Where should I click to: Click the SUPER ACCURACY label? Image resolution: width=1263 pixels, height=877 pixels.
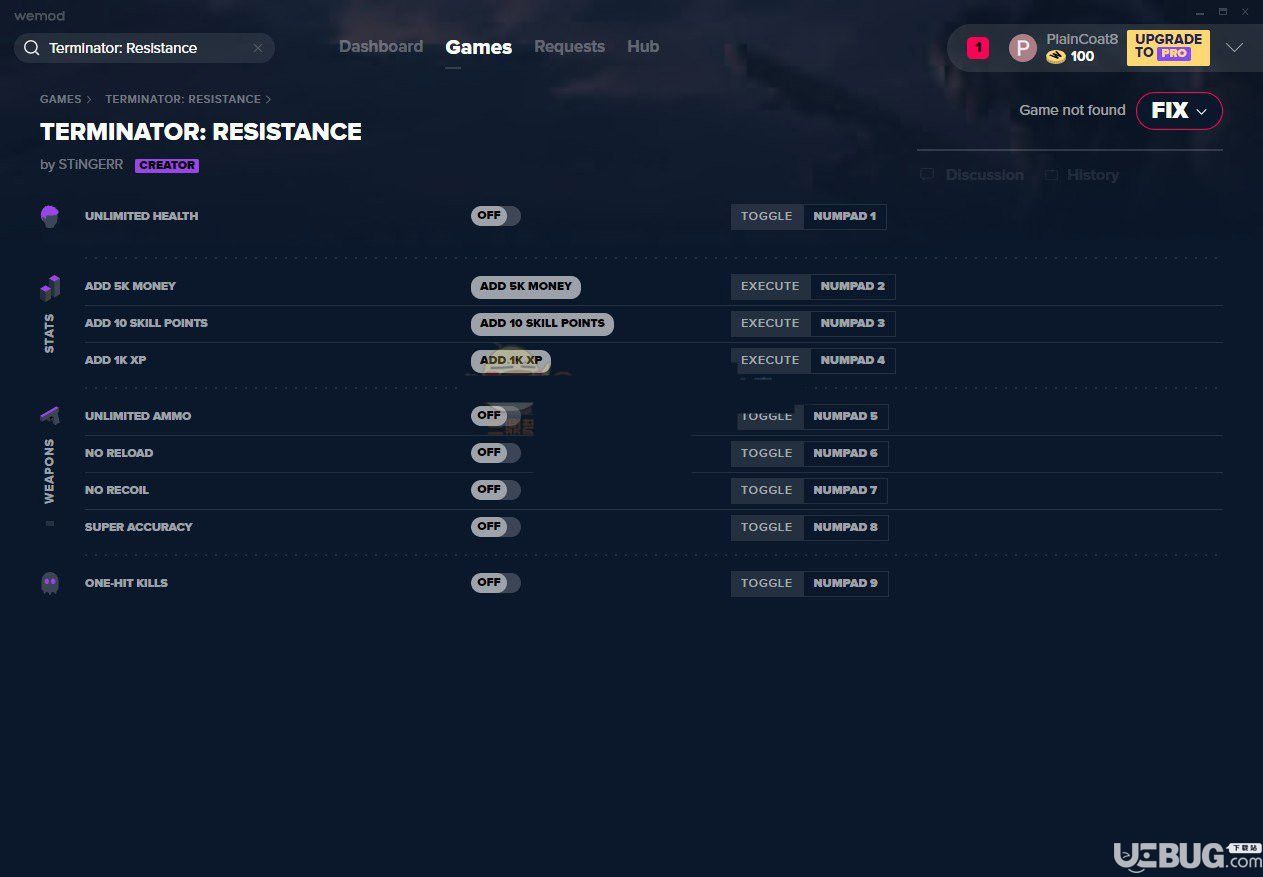(x=139, y=527)
